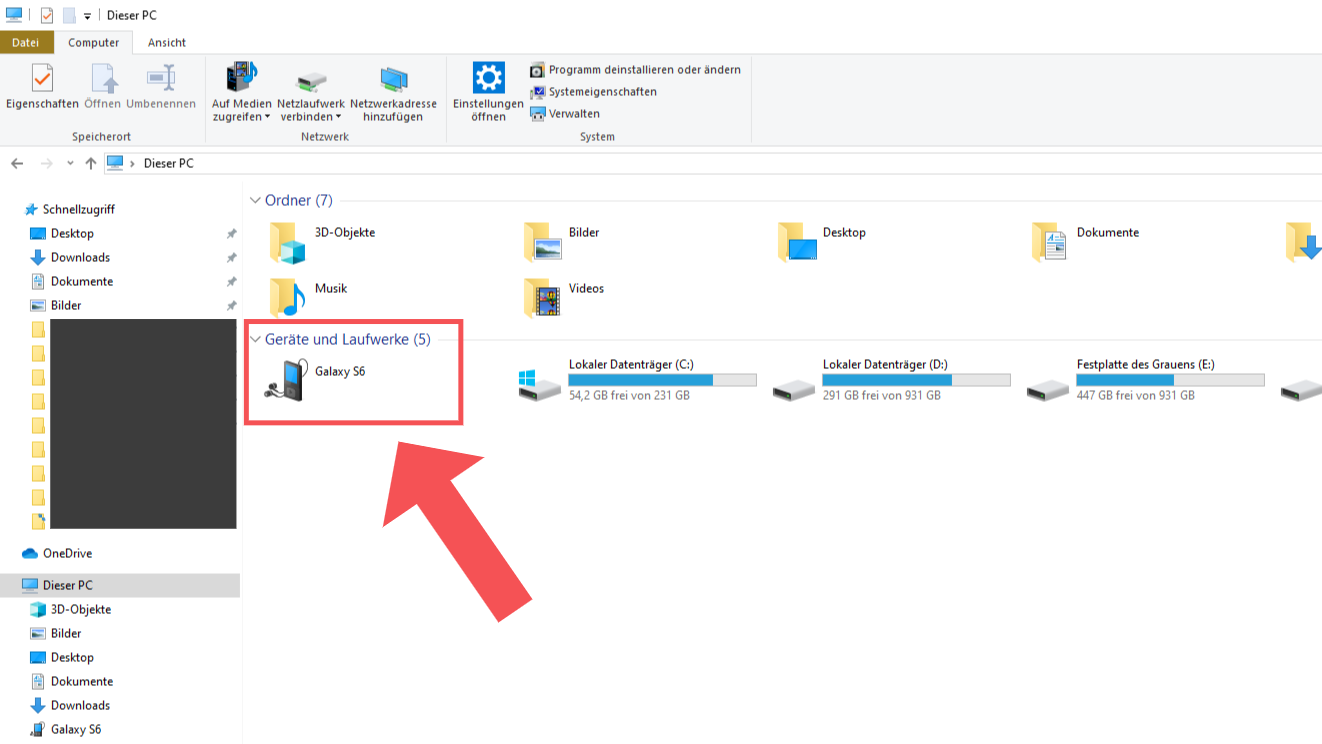Click the address bar path field
Image resolution: width=1322 pixels, height=744 pixels.
[x=712, y=163]
